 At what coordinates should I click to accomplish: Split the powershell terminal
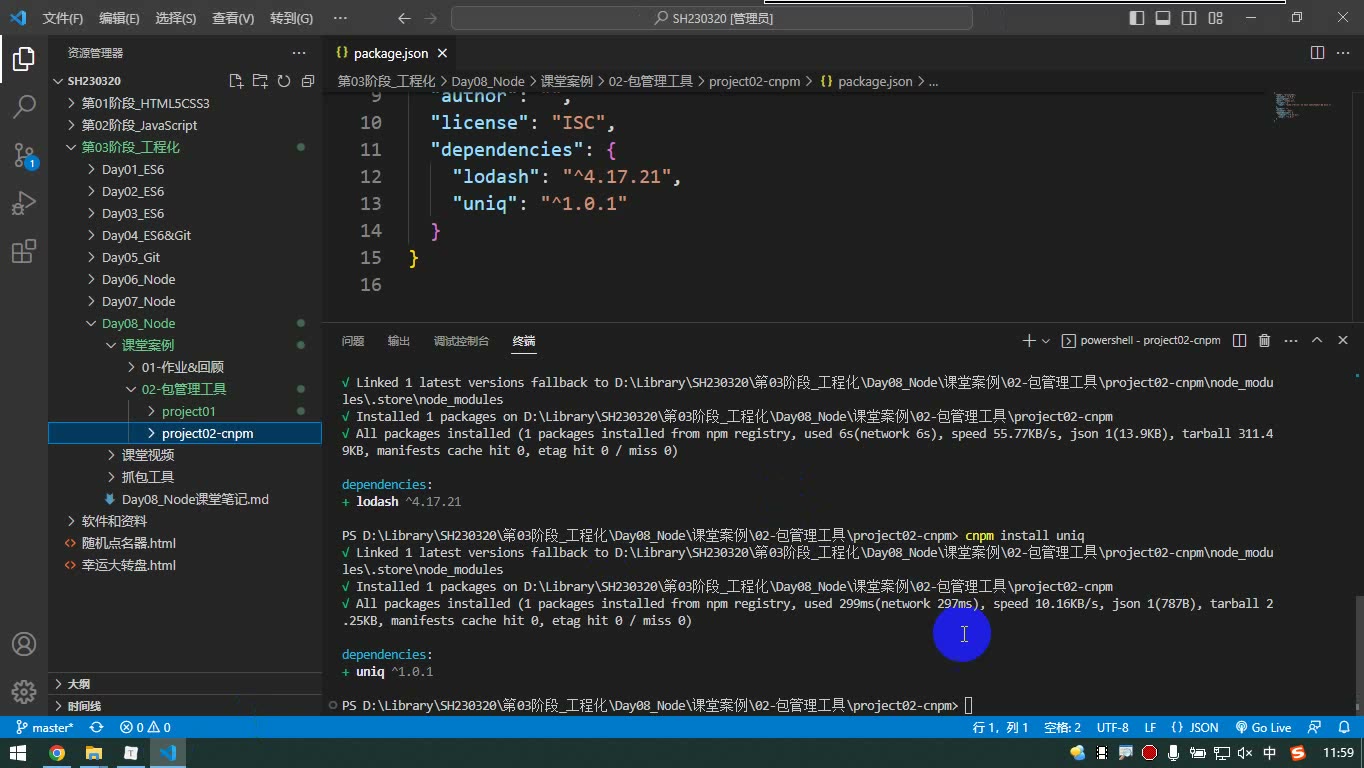click(x=1239, y=340)
